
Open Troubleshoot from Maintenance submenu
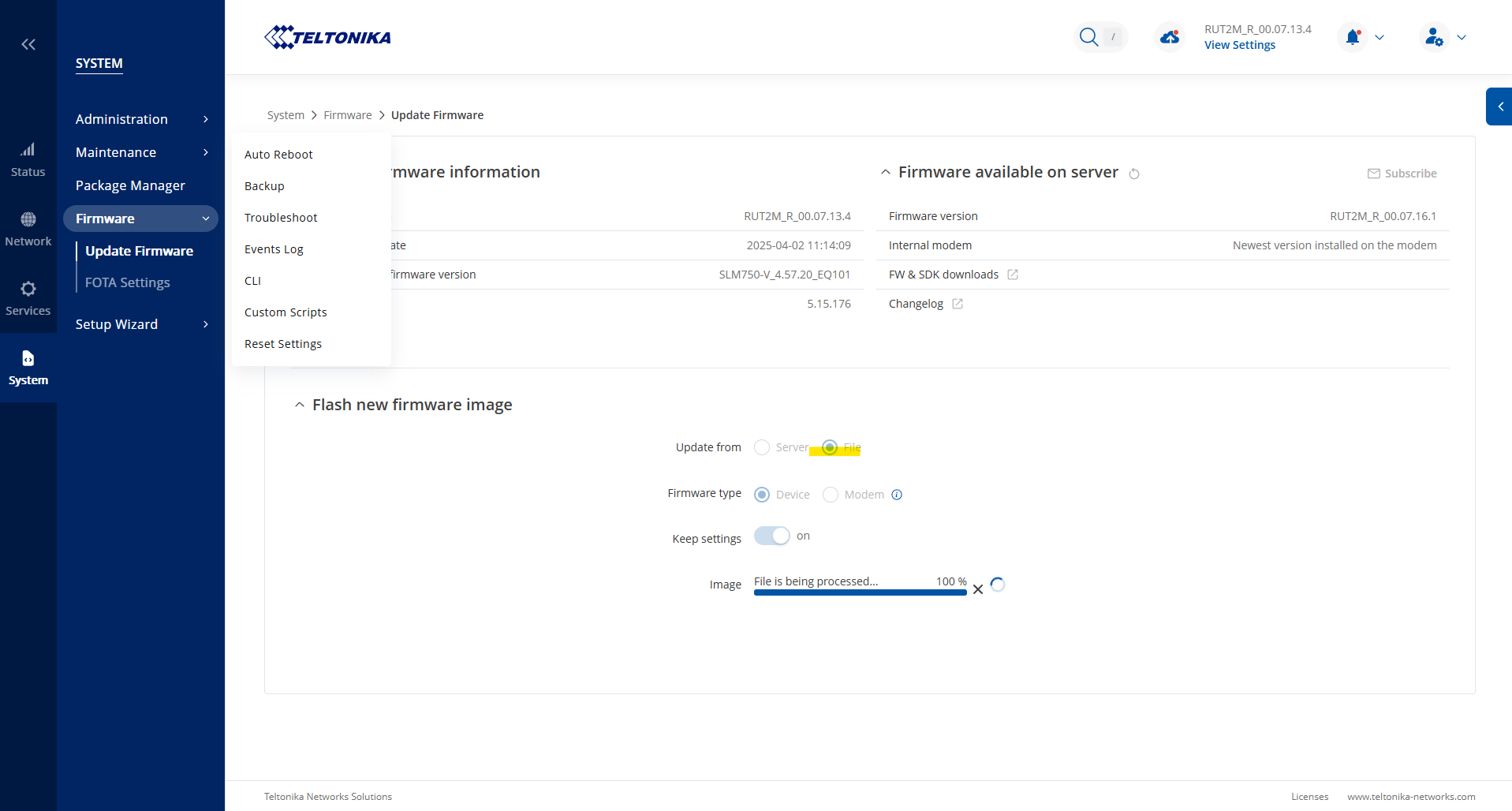click(x=281, y=218)
